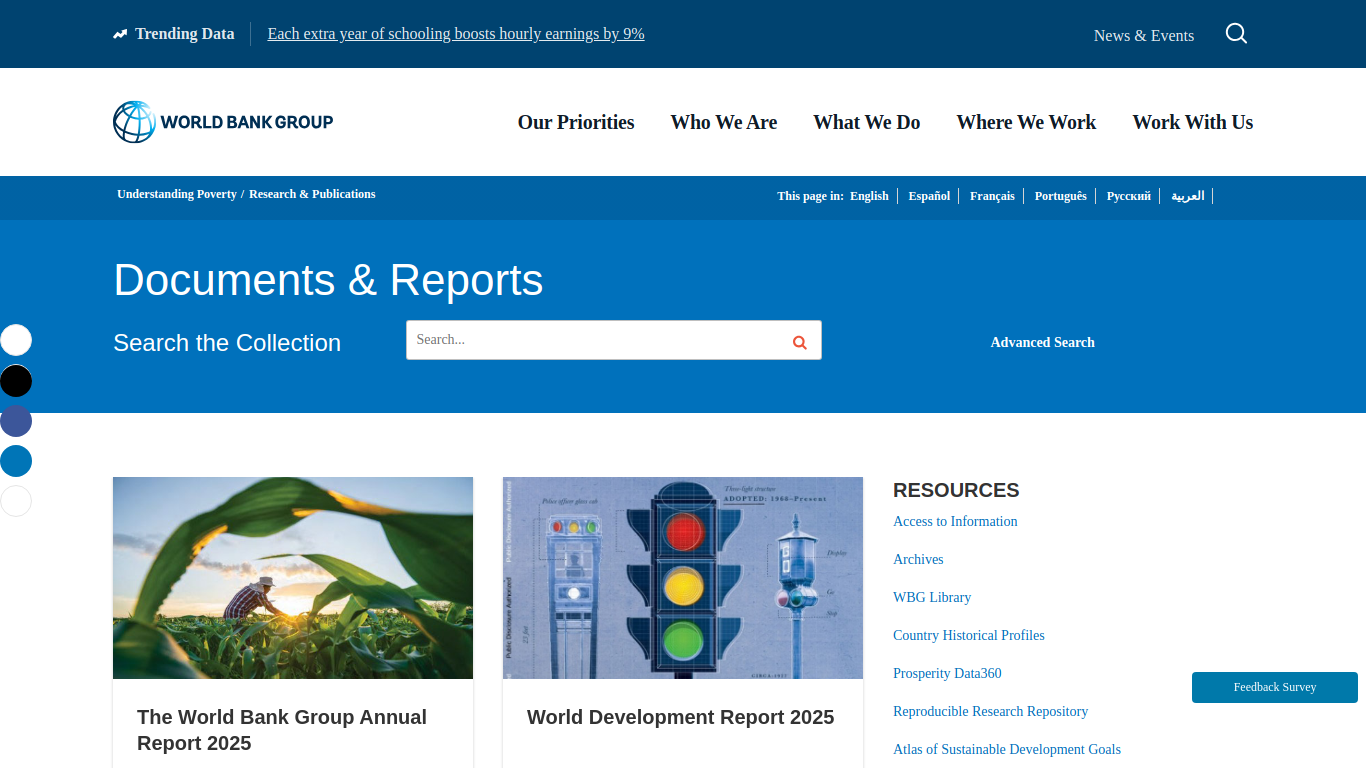Open Atlas of Sustainable Development Goals link
Image resolution: width=1366 pixels, height=768 pixels.
point(1007,749)
